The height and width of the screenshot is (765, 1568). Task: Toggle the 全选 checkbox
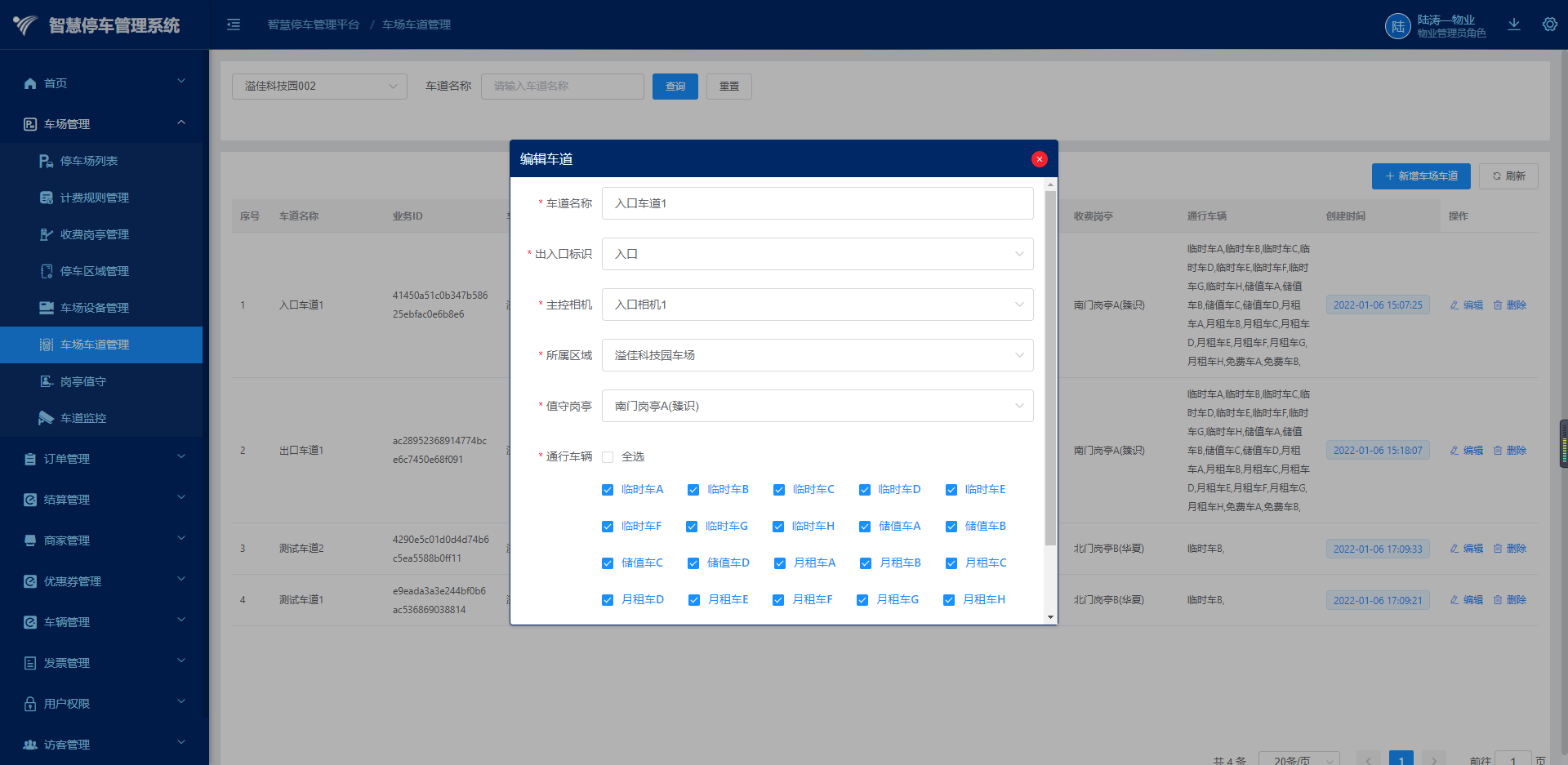(x=608, y=457)
